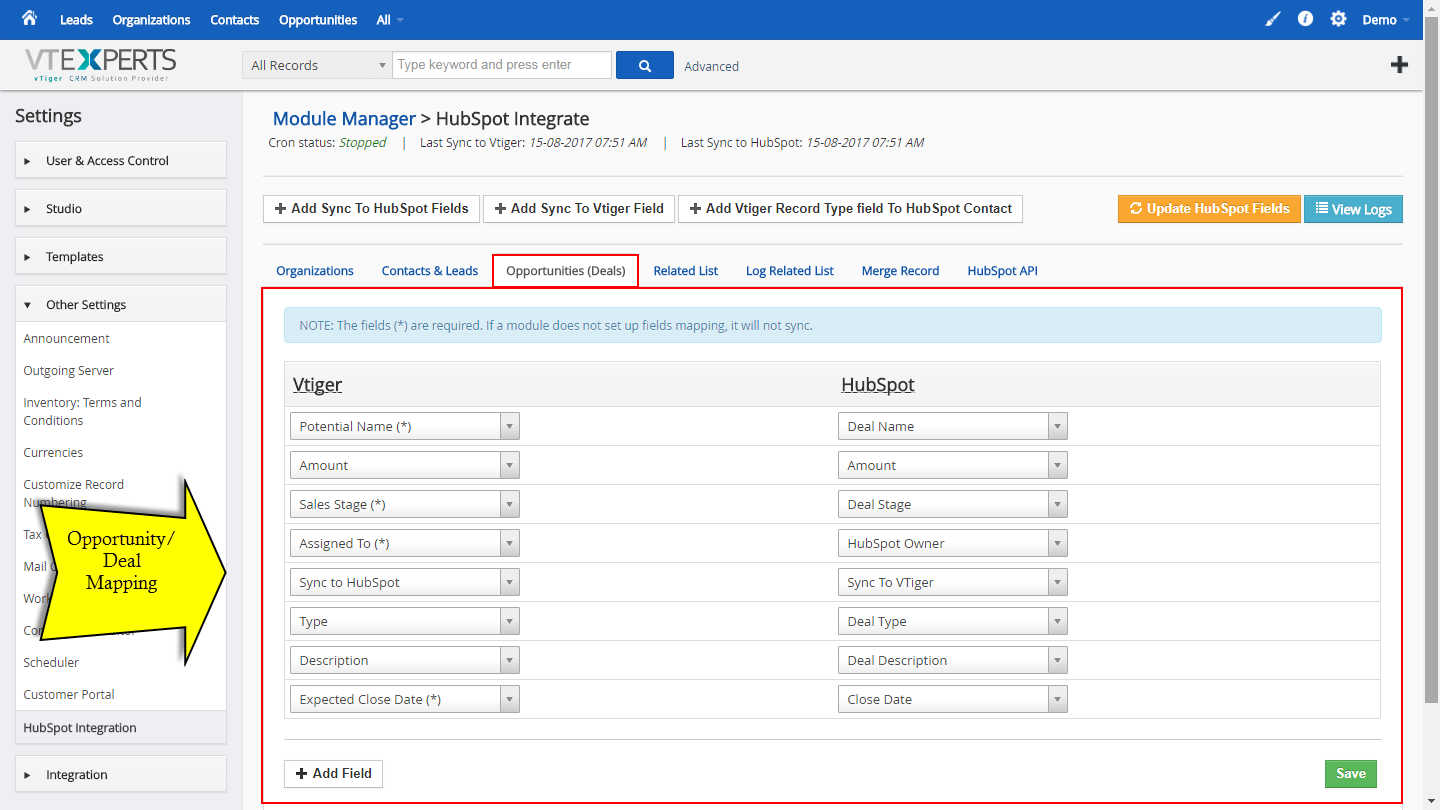Open View Logs

coord(1354,209)
